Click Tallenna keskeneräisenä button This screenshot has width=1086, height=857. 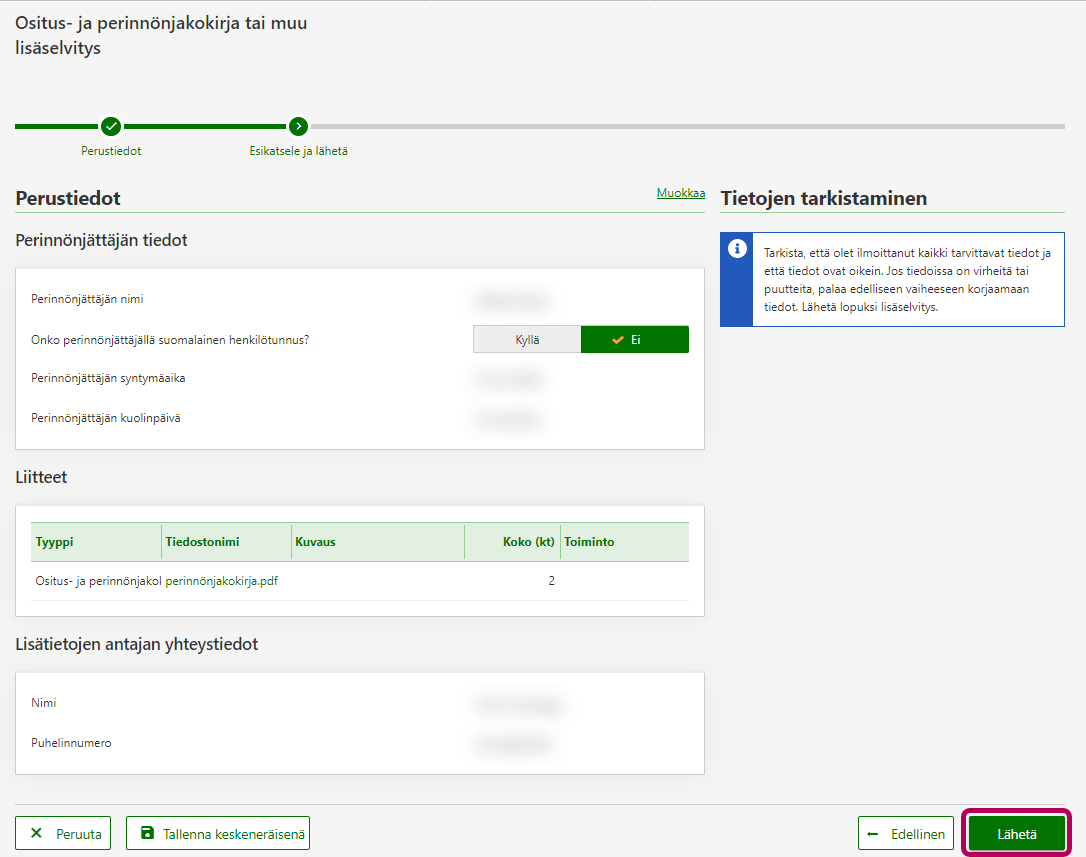[218, 833]
